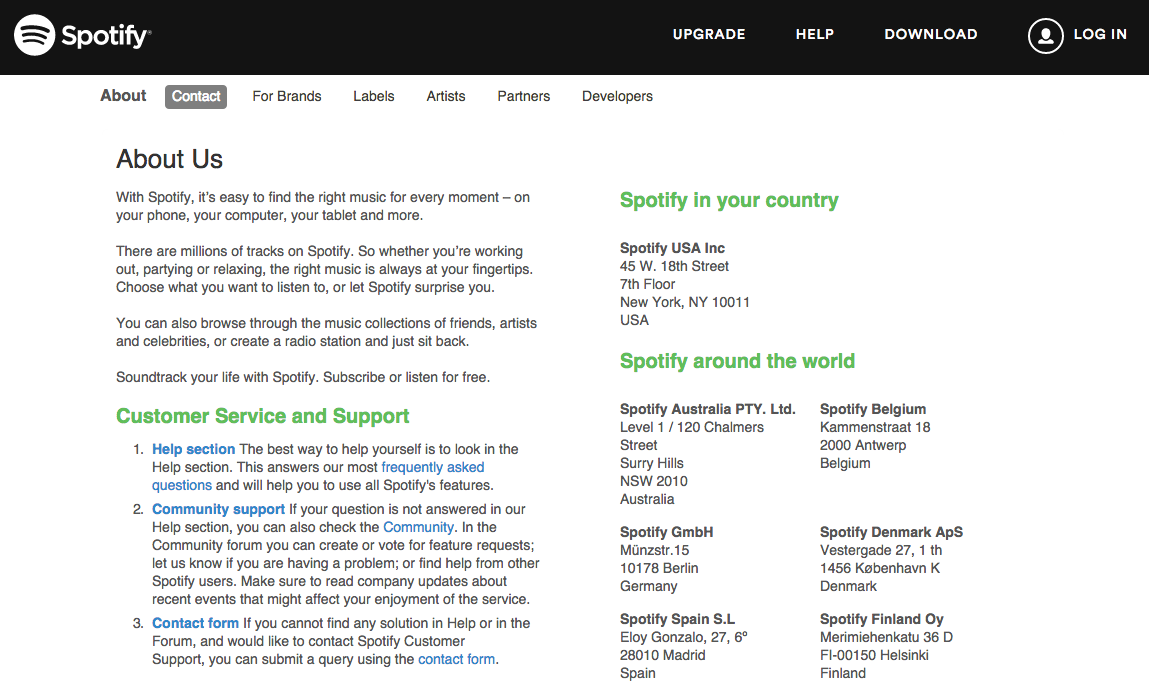This screenshot has width=1149, height=686.
Task: Click the Vestergade 27, 1 th line
Action: pos(881,551)
